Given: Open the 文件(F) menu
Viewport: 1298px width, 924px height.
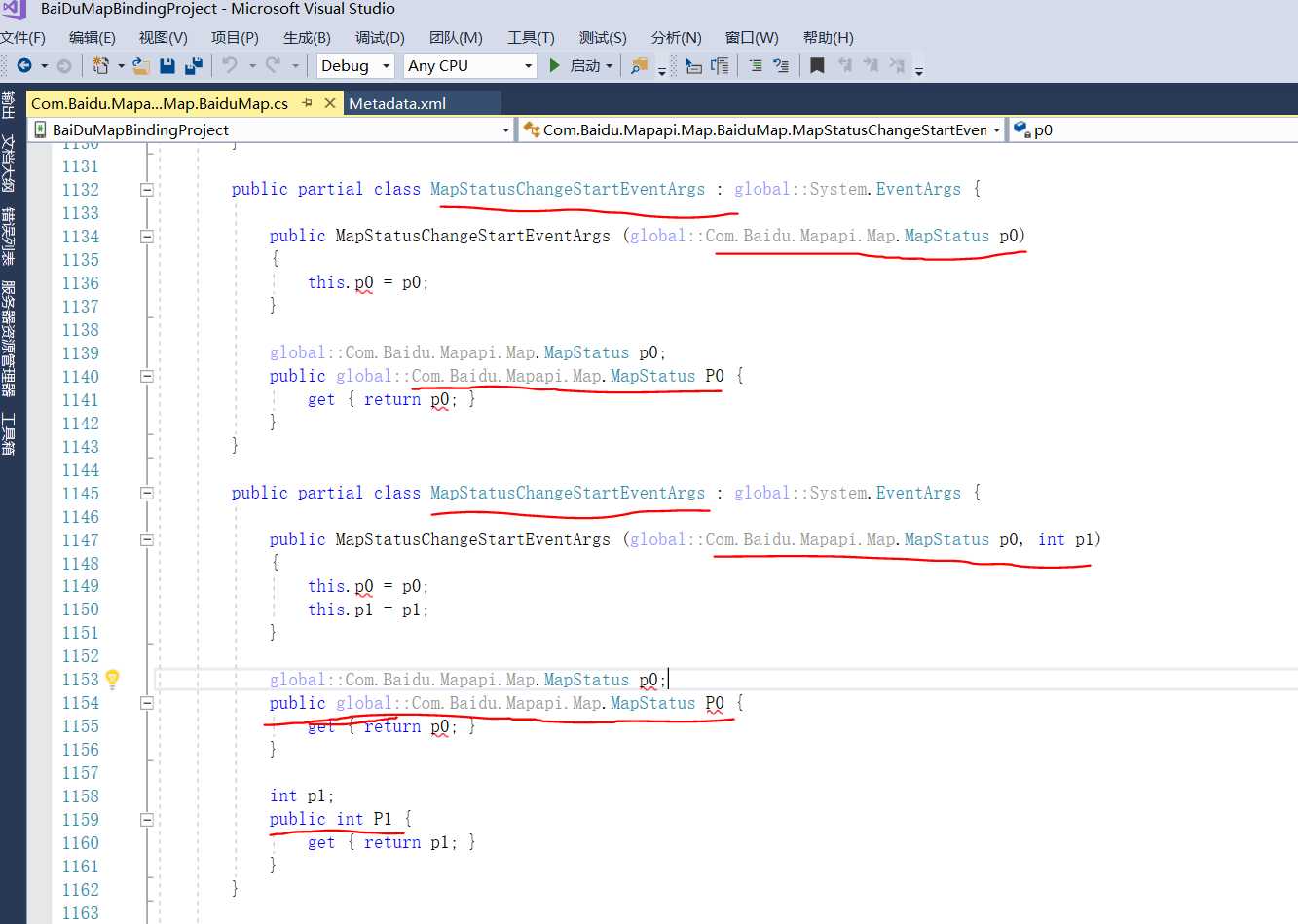Looking at the screenshot, I should click(23, 37).
